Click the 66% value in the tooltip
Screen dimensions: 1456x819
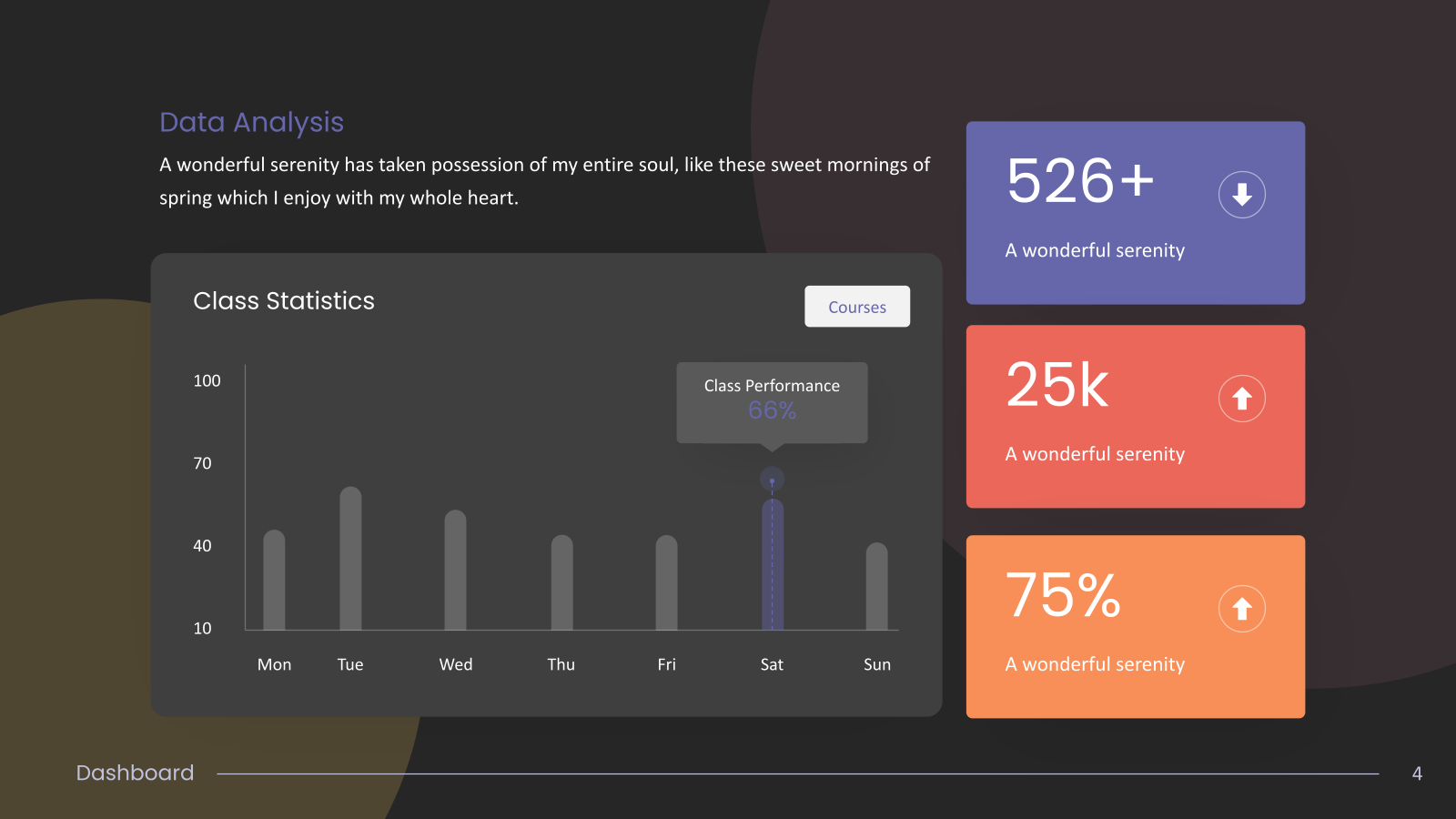pos(772,410)
